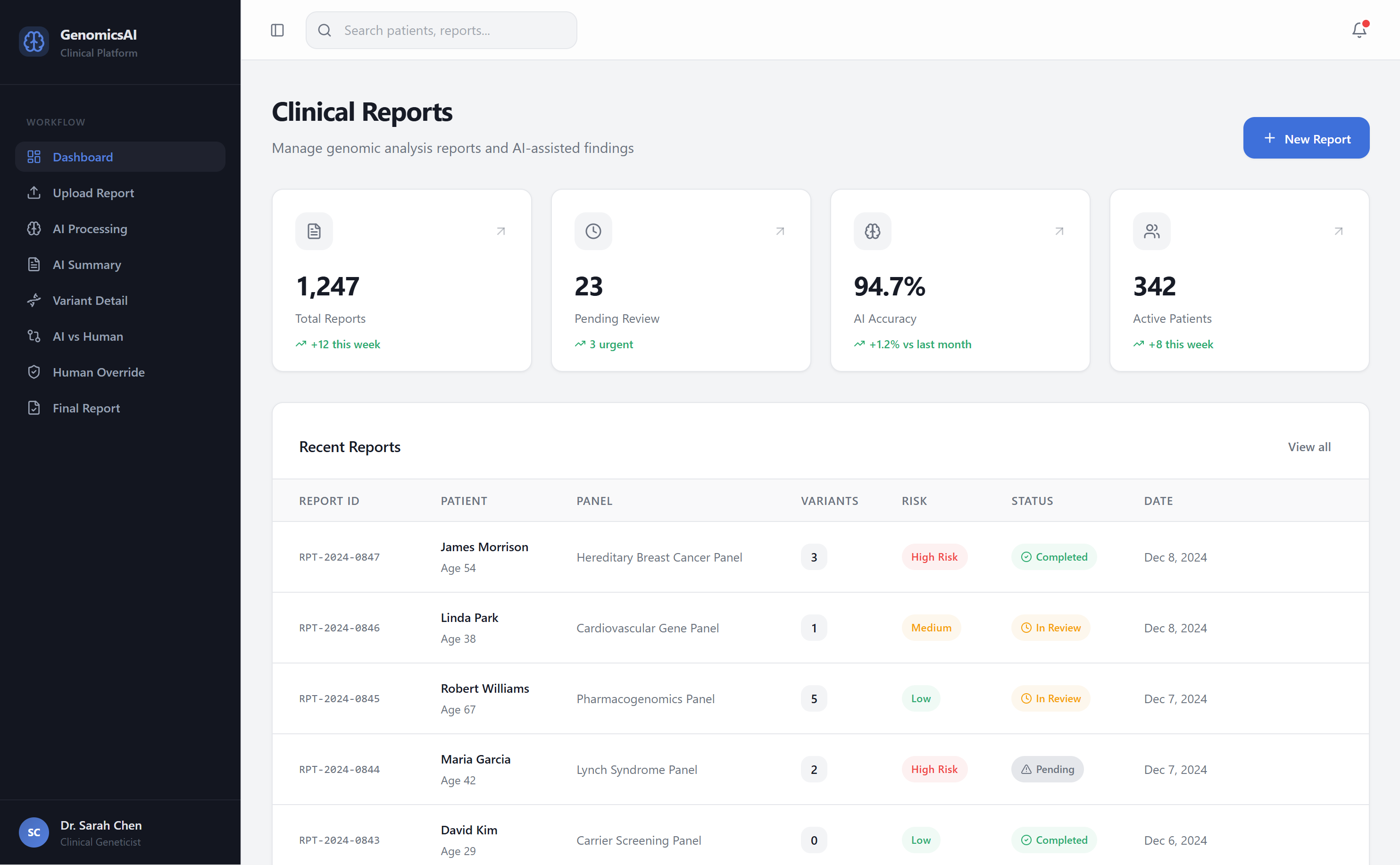Click Hereditary Breast Cancer Panel cell

point(659,557)
